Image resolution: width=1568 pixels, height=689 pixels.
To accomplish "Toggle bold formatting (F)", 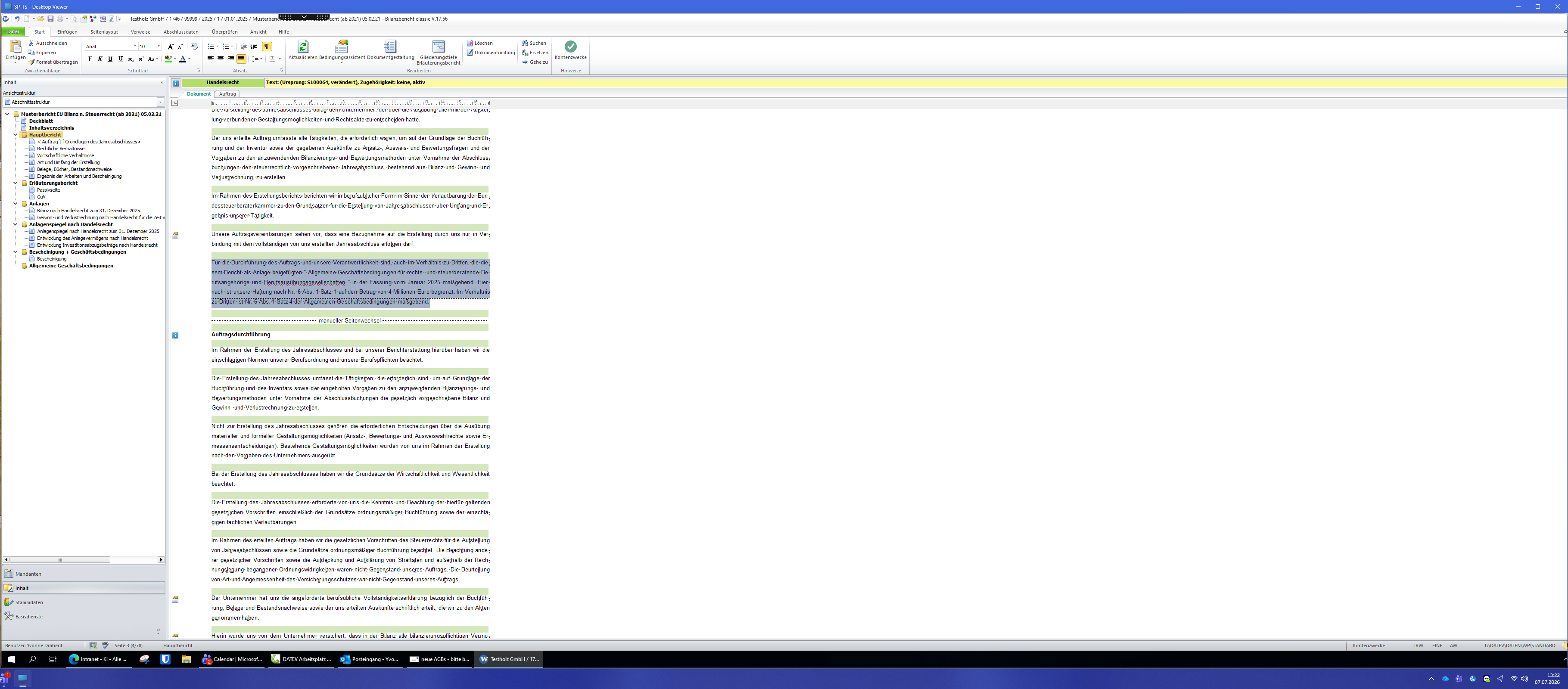I will (90, 59).
